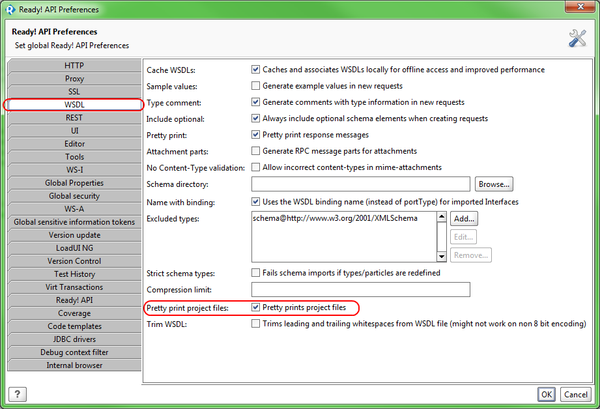Toggle the Cache WSDLs checkbox
Screen dimensions: 600x409
click(x=255, y=70)
